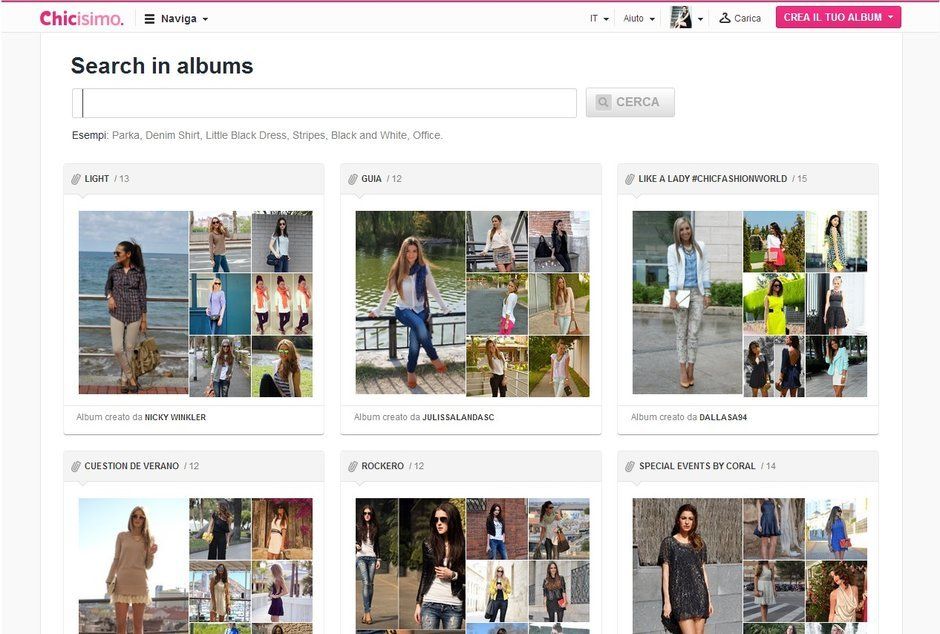Click the paperclip icon beside LIKE A LADY
The width and height of the screenshot is (940, 634).
(629, 179)
